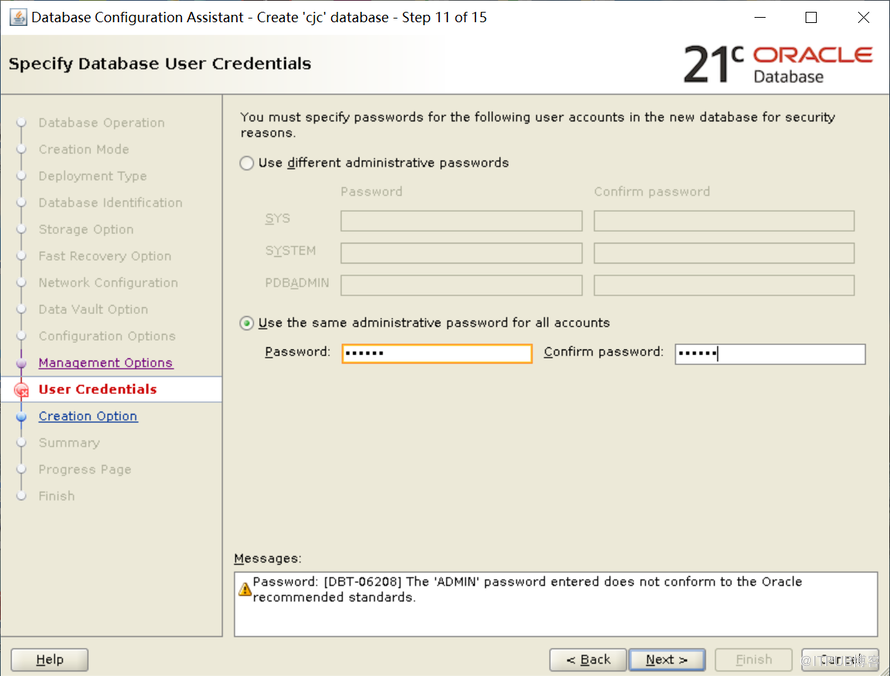Click the Creation Option step bullet
The image size is (890, 676).
coord(22,417)
